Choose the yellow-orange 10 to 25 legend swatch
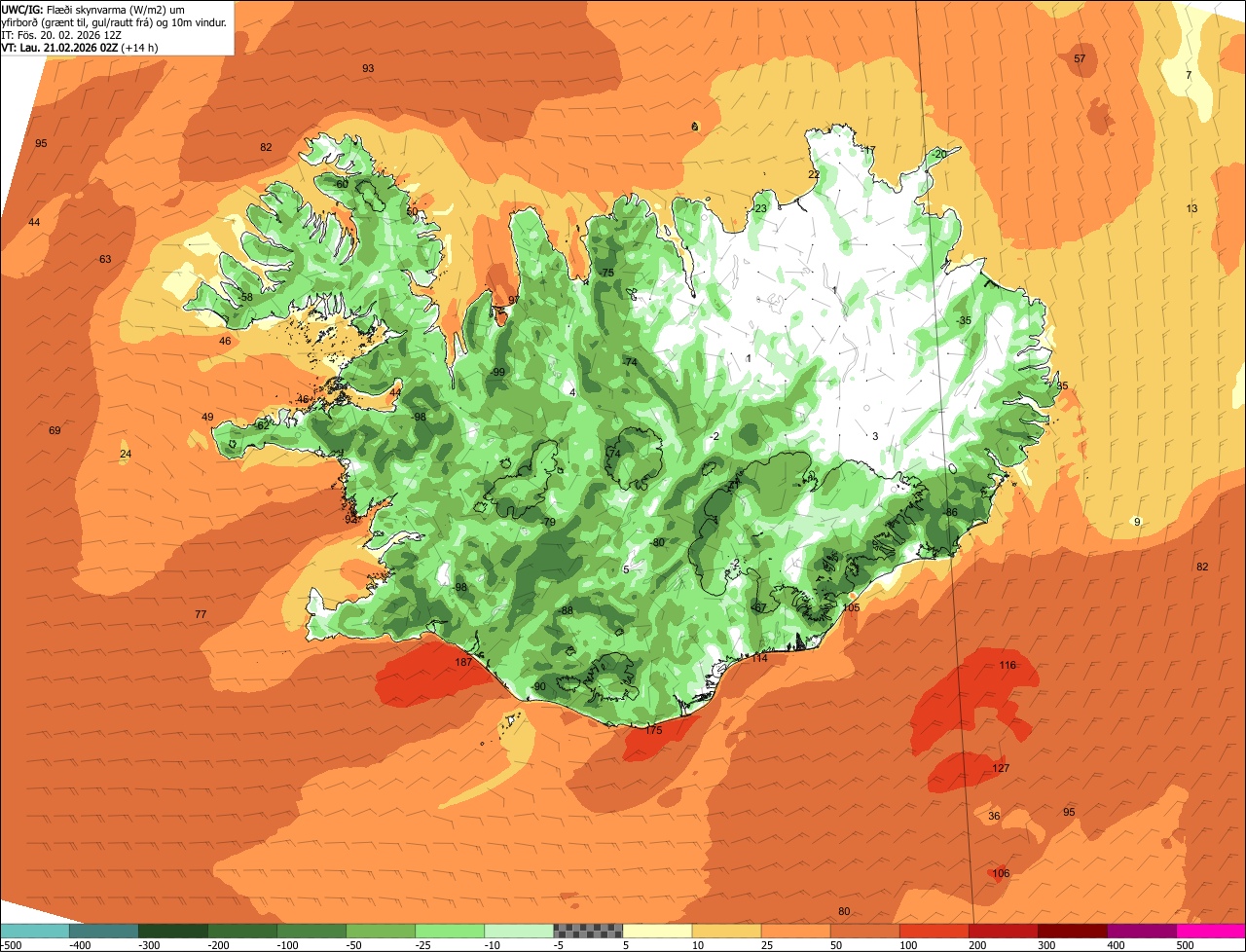Screen dimensions: 1246x952 tap(726, 931)
